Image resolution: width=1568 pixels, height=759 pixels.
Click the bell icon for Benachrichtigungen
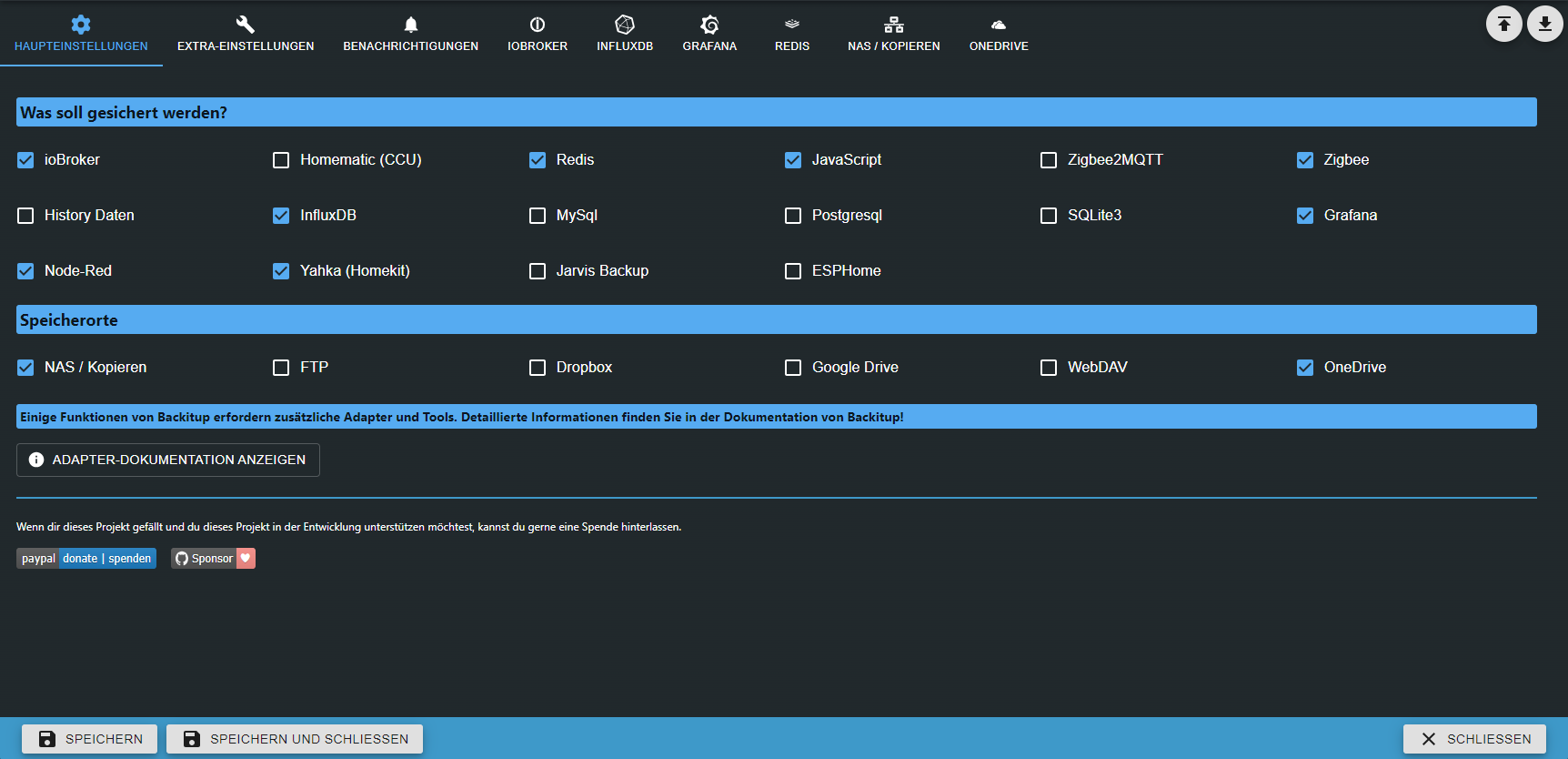(x=410, y=25)
